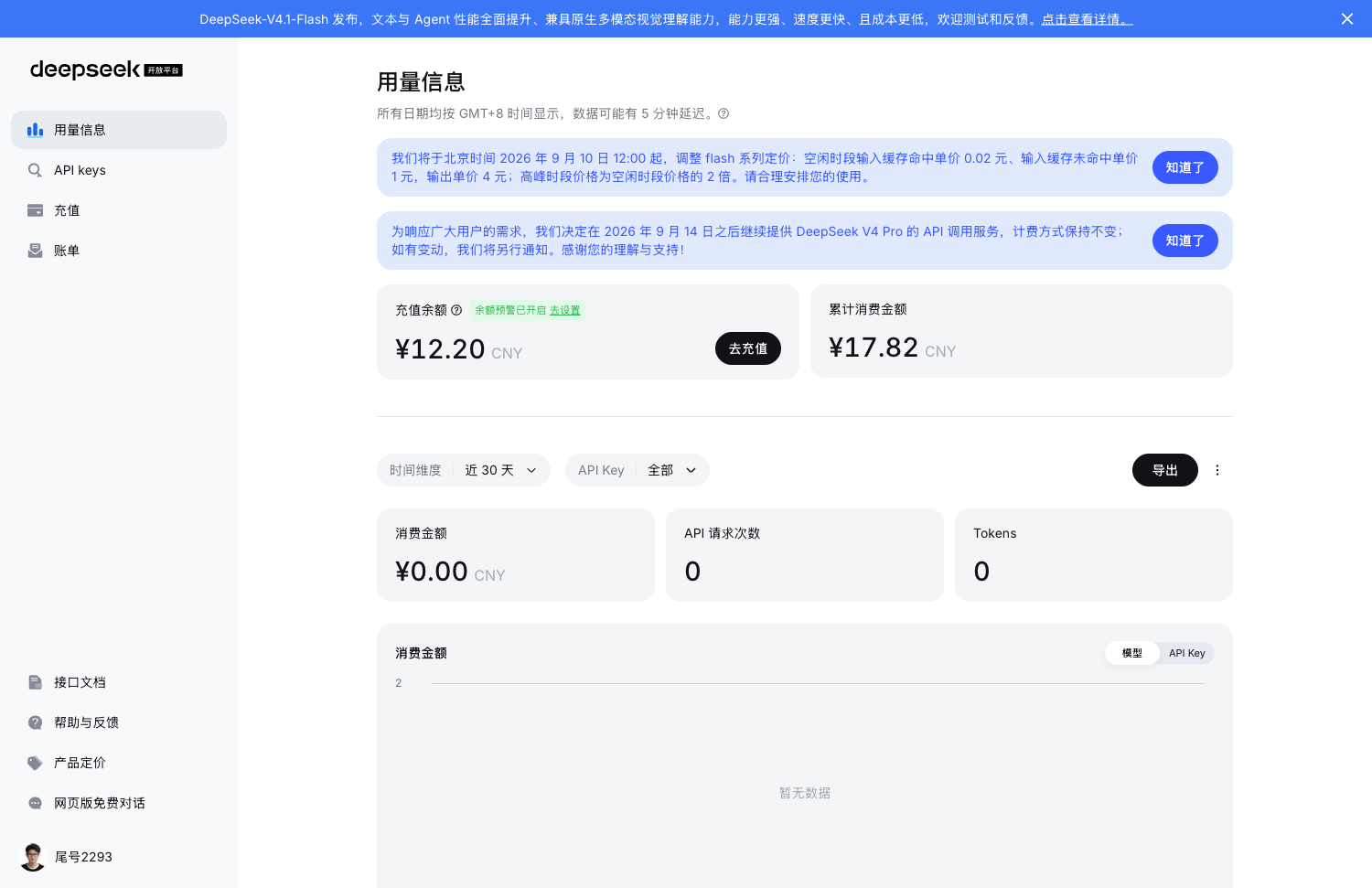Click the ¥12.20 balance amount

click(440, 349)
